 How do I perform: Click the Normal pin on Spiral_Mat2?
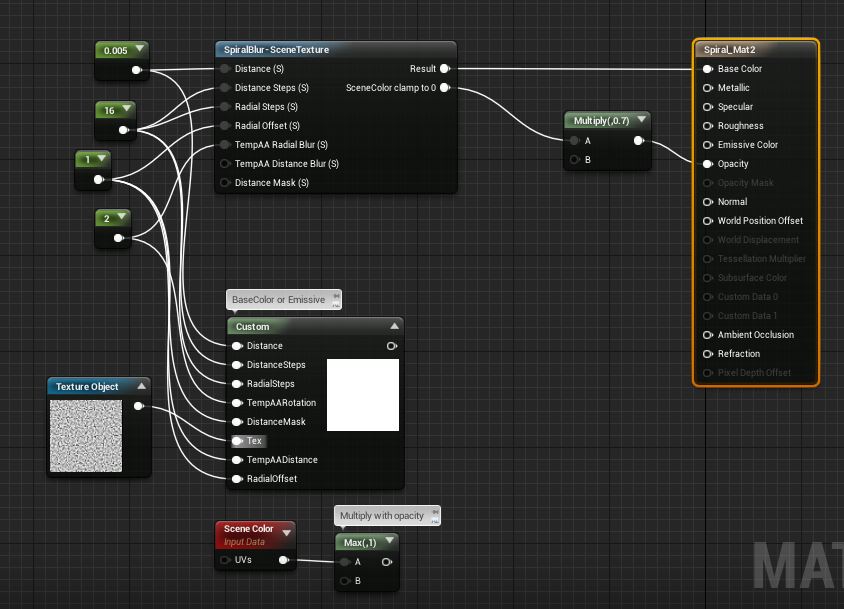(x=708, y=202)
